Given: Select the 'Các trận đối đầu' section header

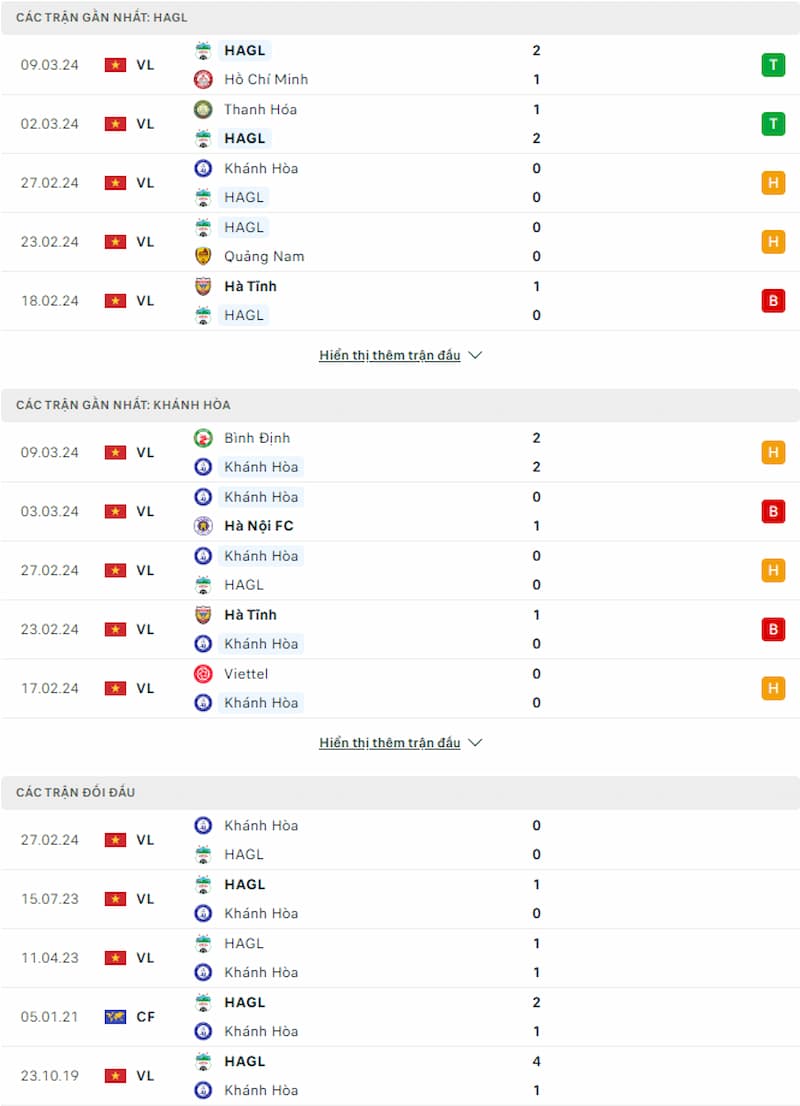Looking at the screenshot, I should pyautogui.click(x=400, y=792).
